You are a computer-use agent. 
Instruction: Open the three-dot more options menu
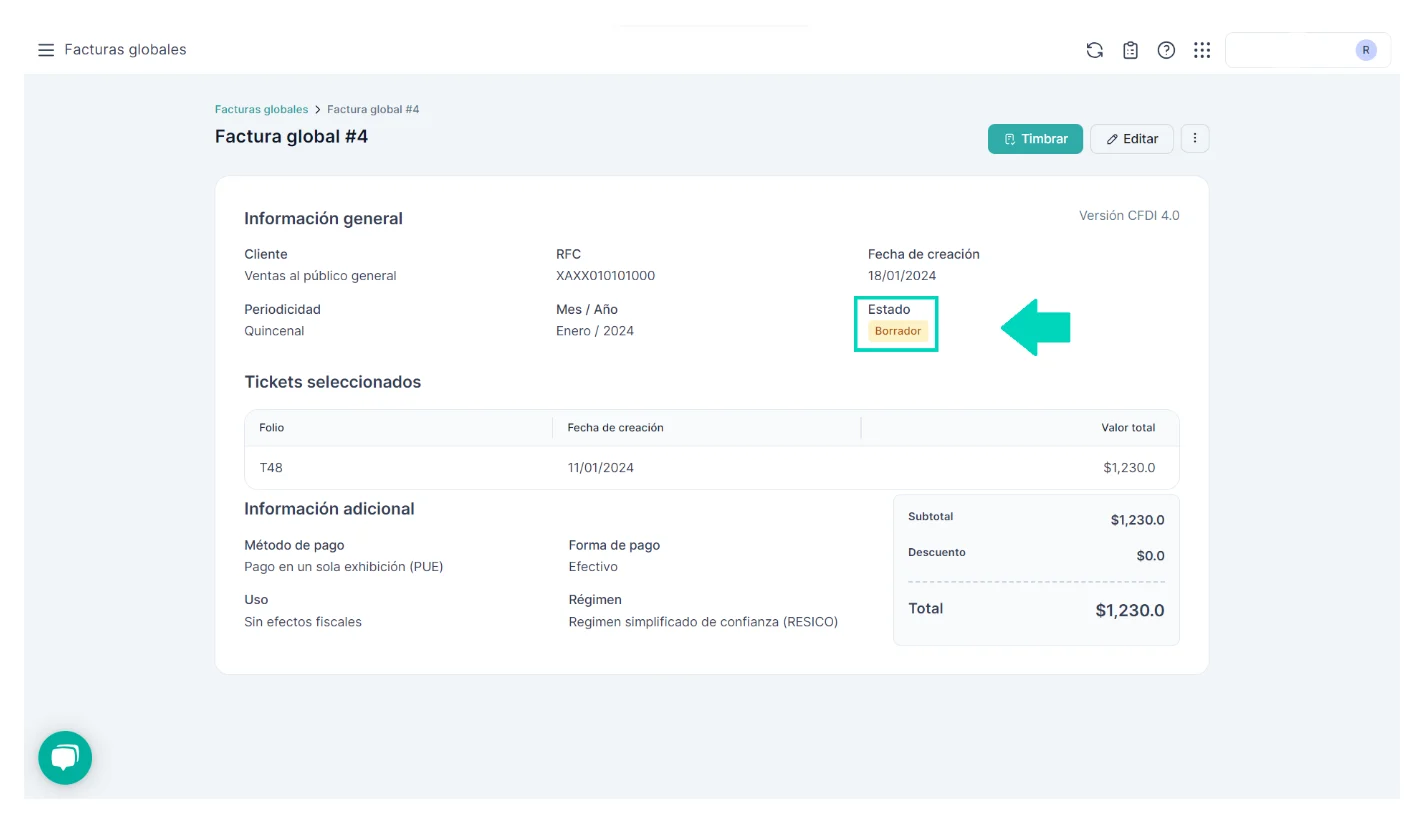1195,139
